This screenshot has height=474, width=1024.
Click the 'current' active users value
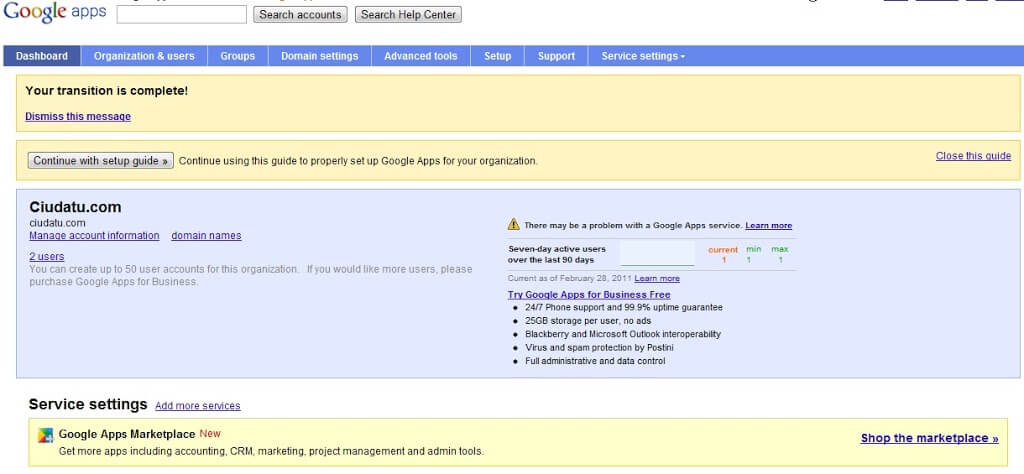tap(724, 260)
